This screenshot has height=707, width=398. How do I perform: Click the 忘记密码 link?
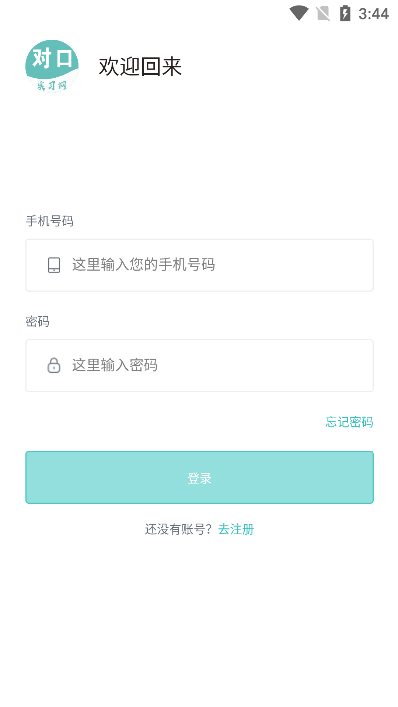[349, 422]
